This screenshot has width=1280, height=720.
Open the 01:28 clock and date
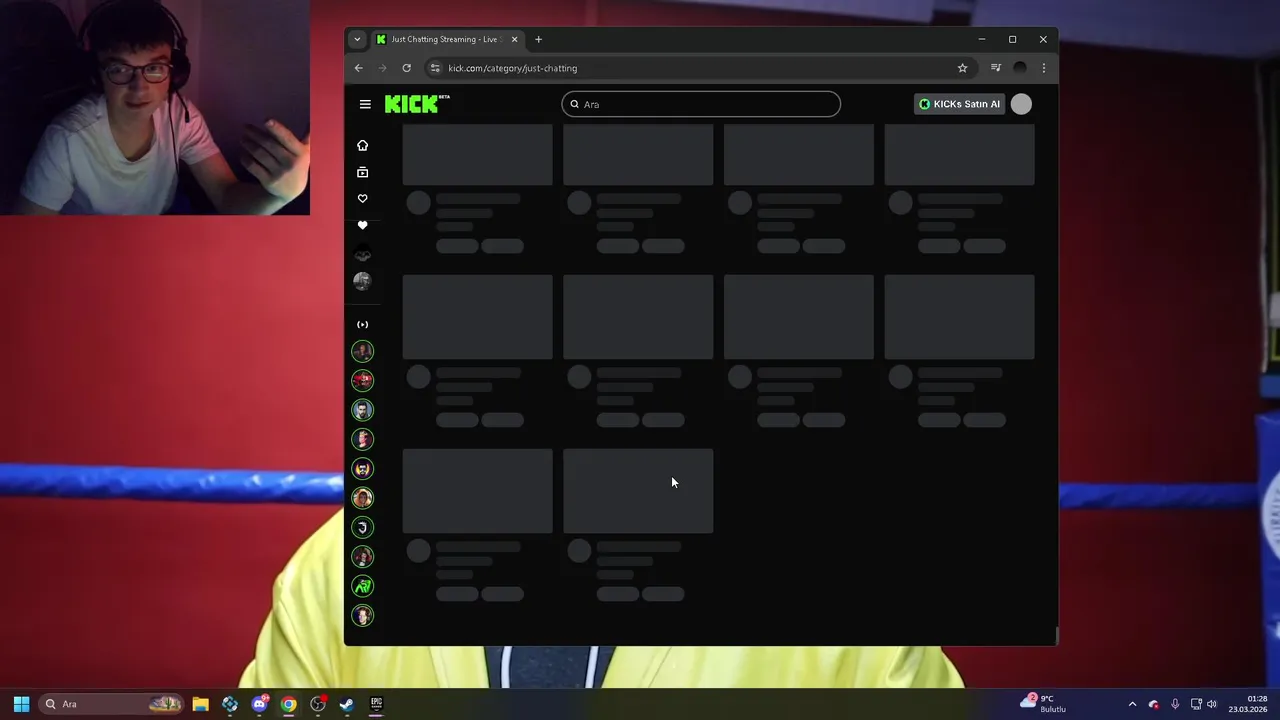(x=1249, y=704)
